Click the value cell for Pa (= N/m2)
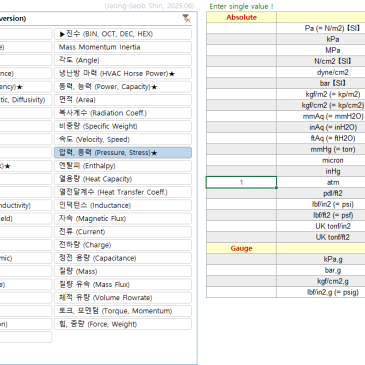This screenshot has height=365, width=365. 241,28
